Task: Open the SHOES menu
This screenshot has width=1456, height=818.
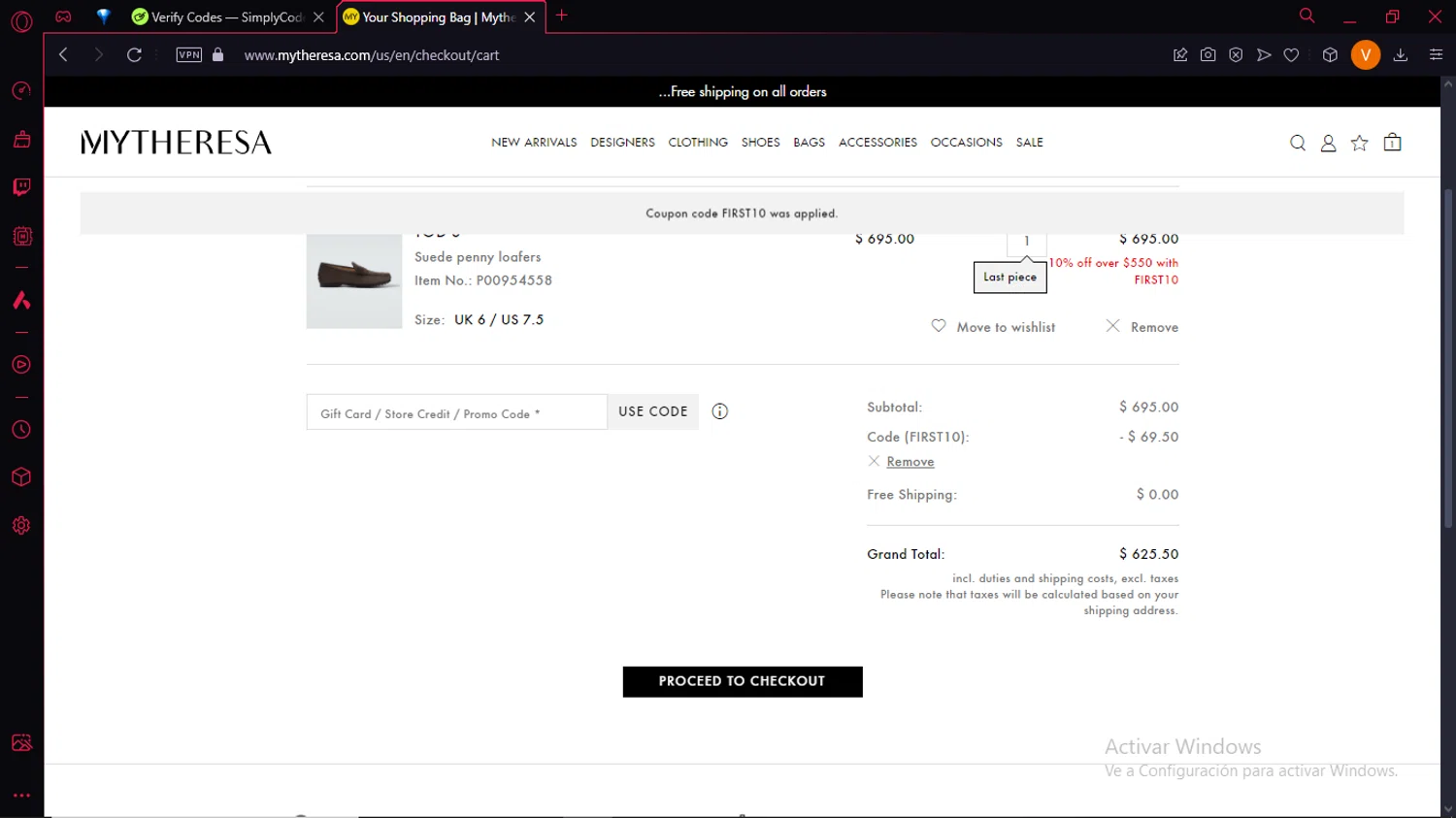Action: tap(760, 143)
